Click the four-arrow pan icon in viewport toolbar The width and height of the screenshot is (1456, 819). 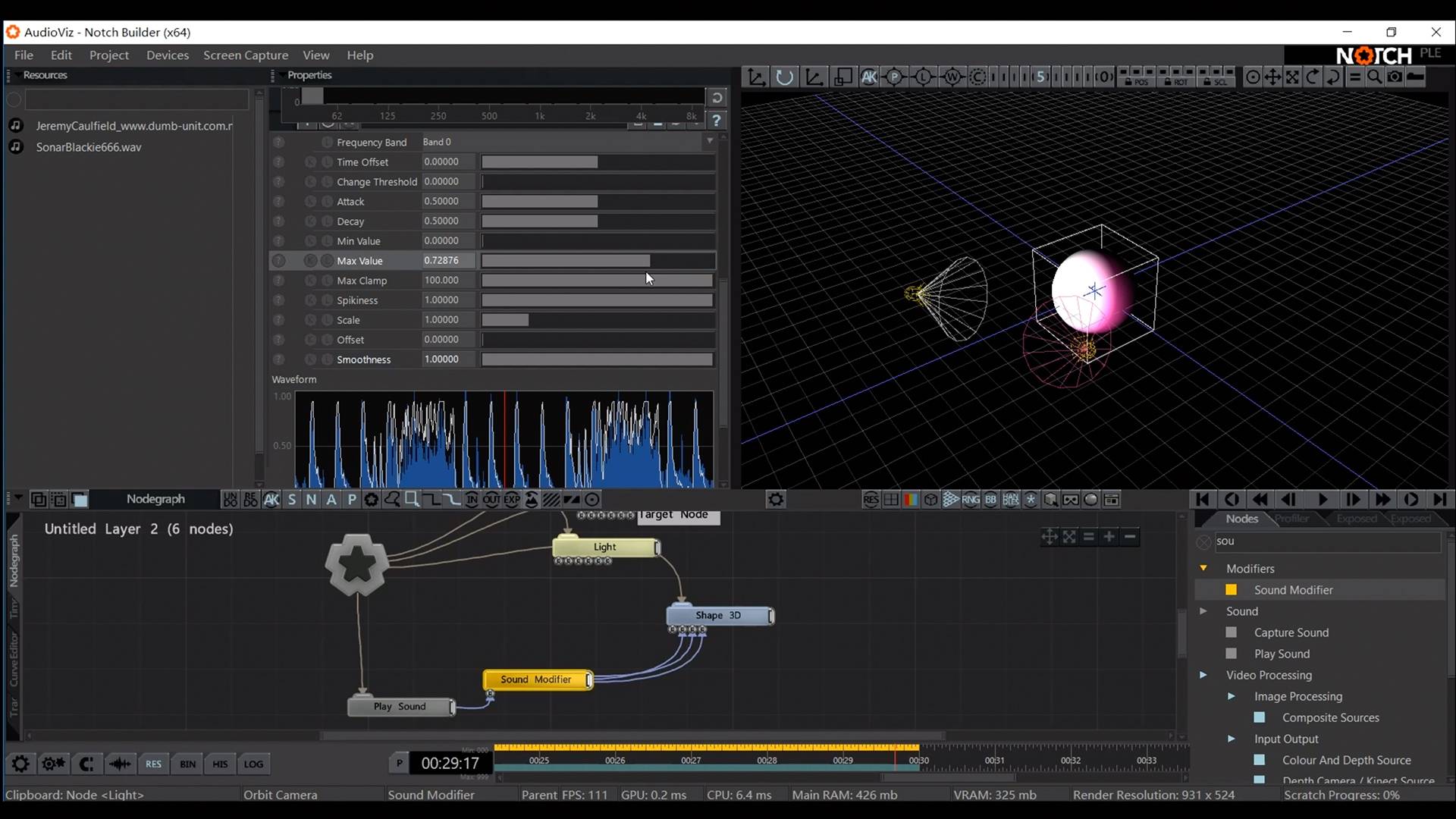[x=1272, y=77]
